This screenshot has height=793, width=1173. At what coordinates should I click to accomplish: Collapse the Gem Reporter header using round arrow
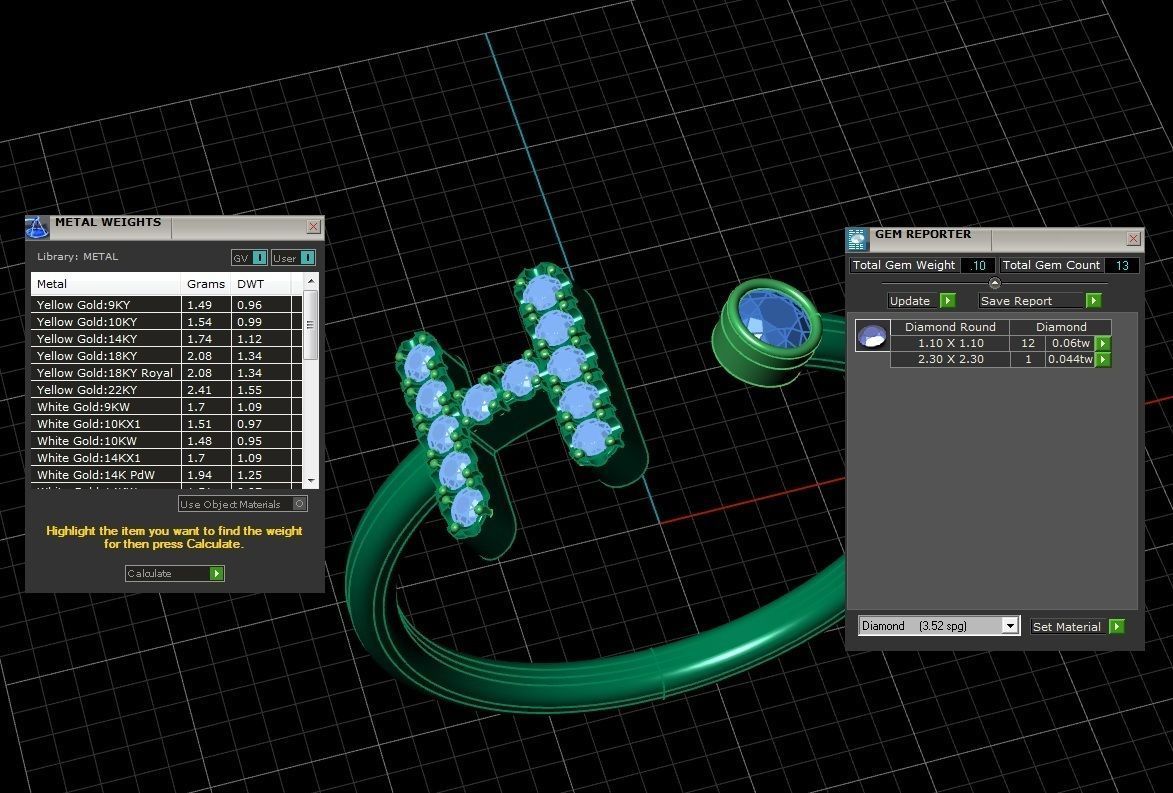click(994, 283)
